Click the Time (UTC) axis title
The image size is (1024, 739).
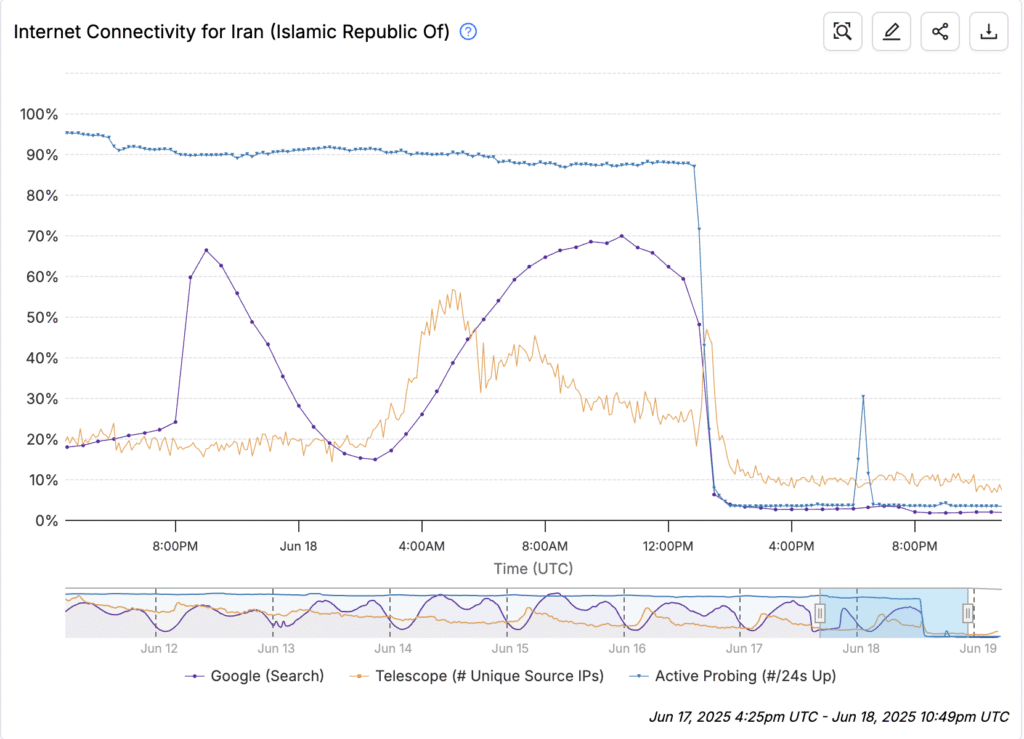[533, 568]
